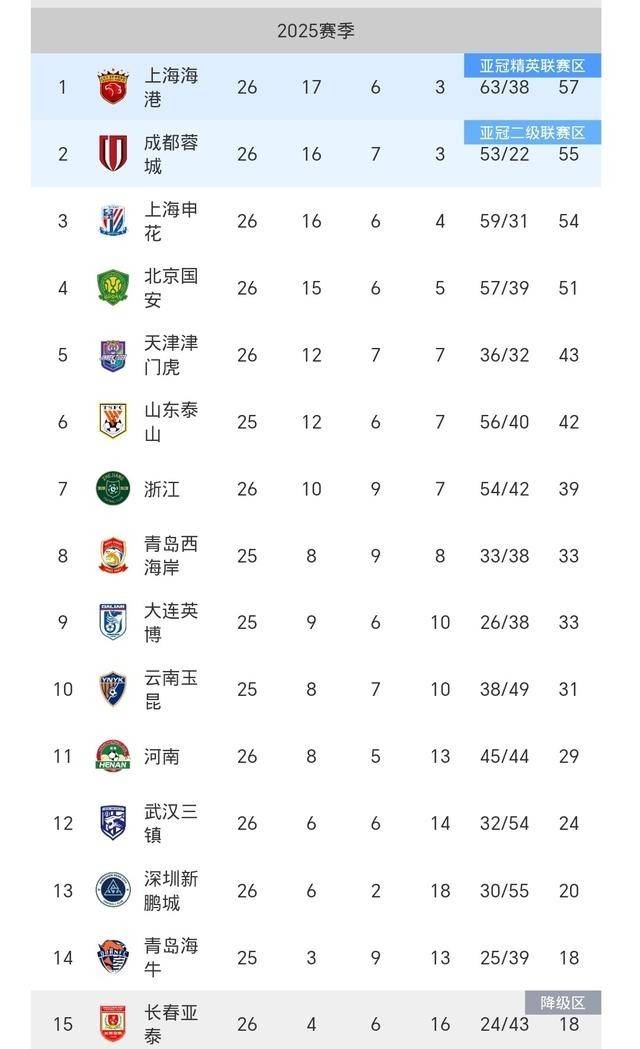Select the 2025赛季 season header
The height and width of the screenshot is (1049, 640).
316,31
